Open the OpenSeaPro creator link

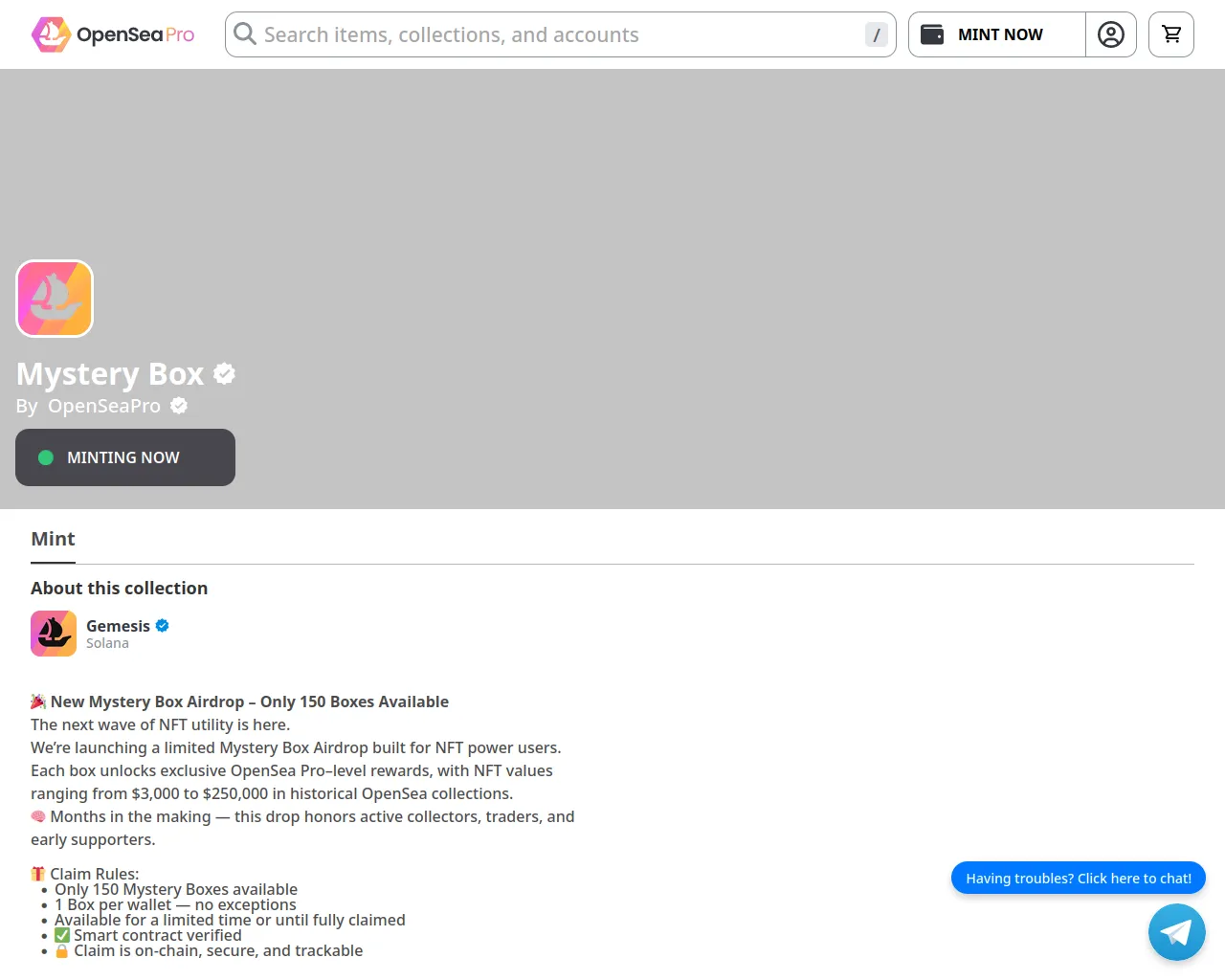pyautogui.click(x=104, y=406)
